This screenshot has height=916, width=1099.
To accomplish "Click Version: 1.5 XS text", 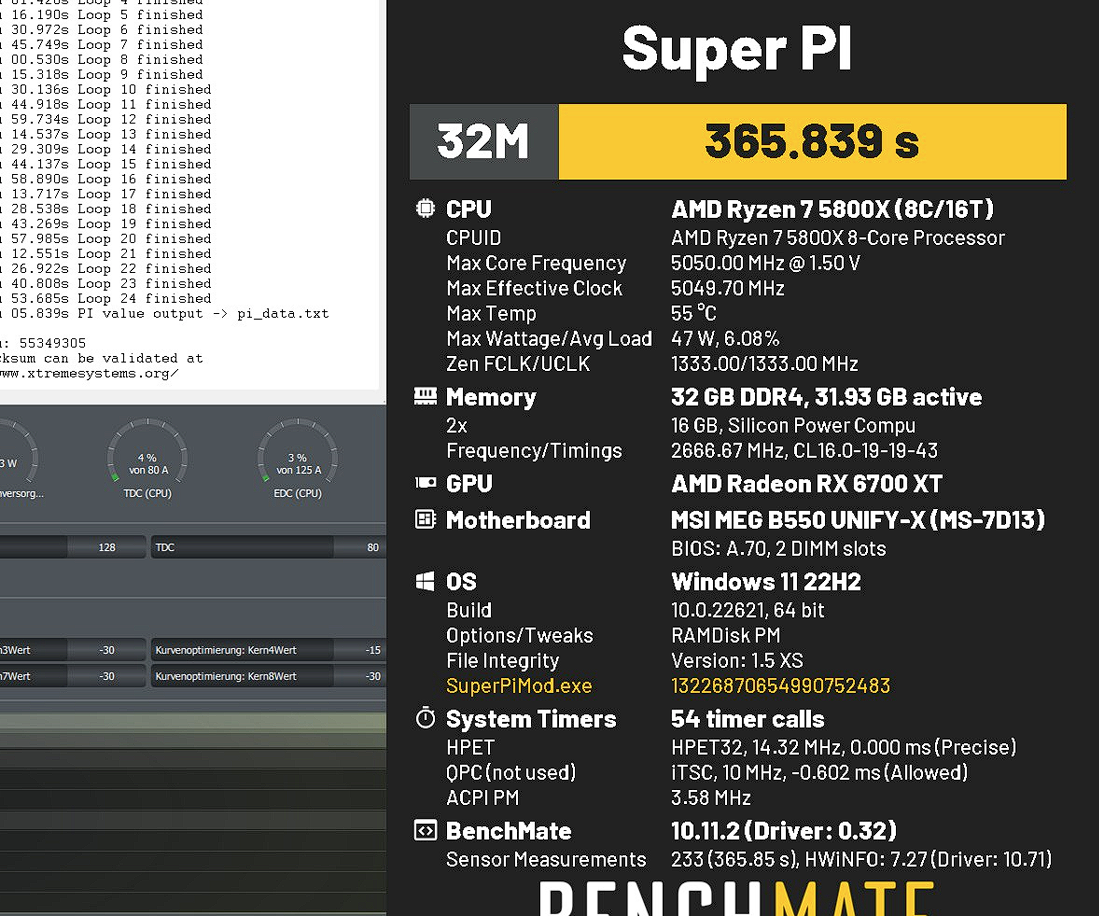I will pos(737,661).
